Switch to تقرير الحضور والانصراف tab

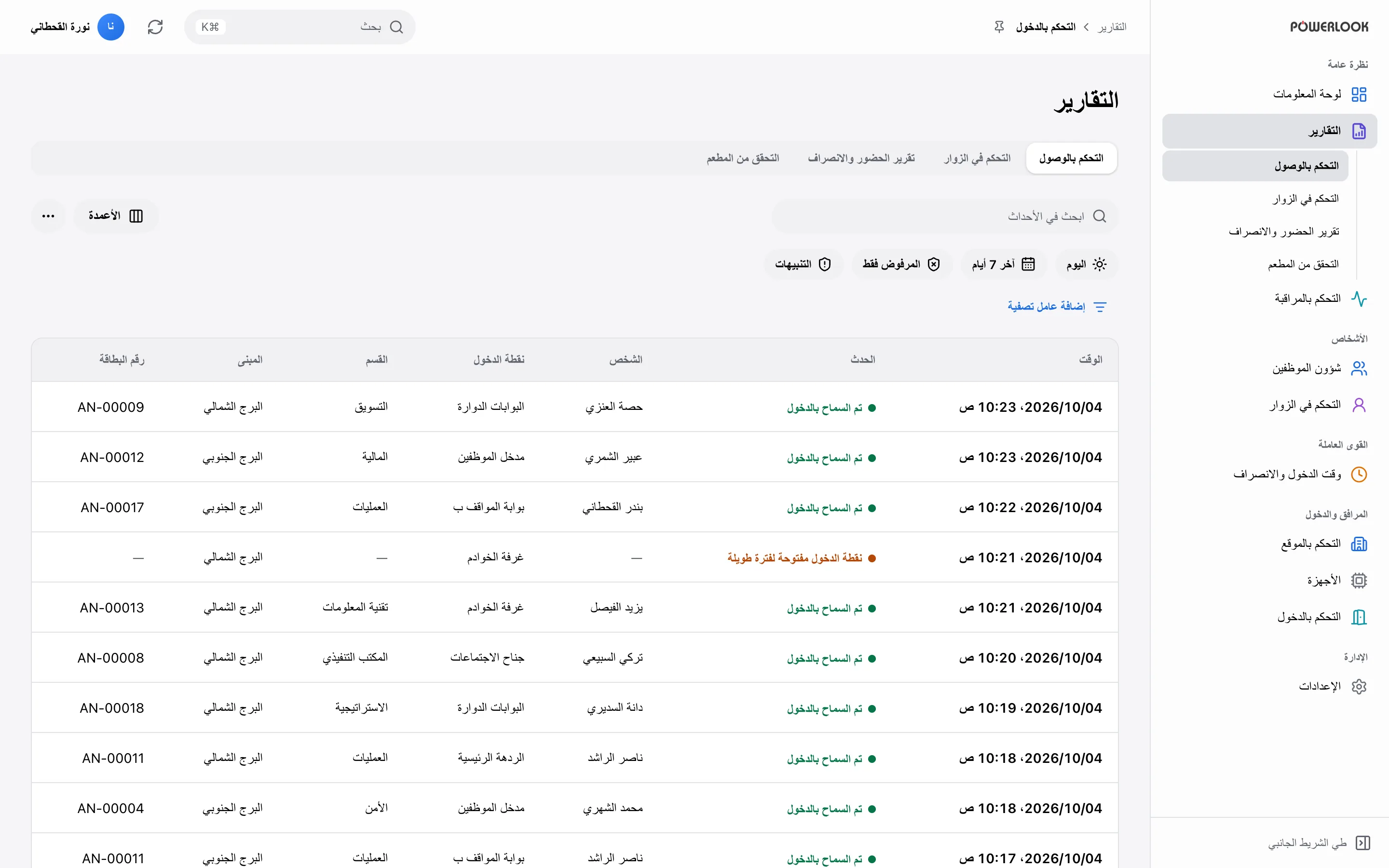pos(861,158)
